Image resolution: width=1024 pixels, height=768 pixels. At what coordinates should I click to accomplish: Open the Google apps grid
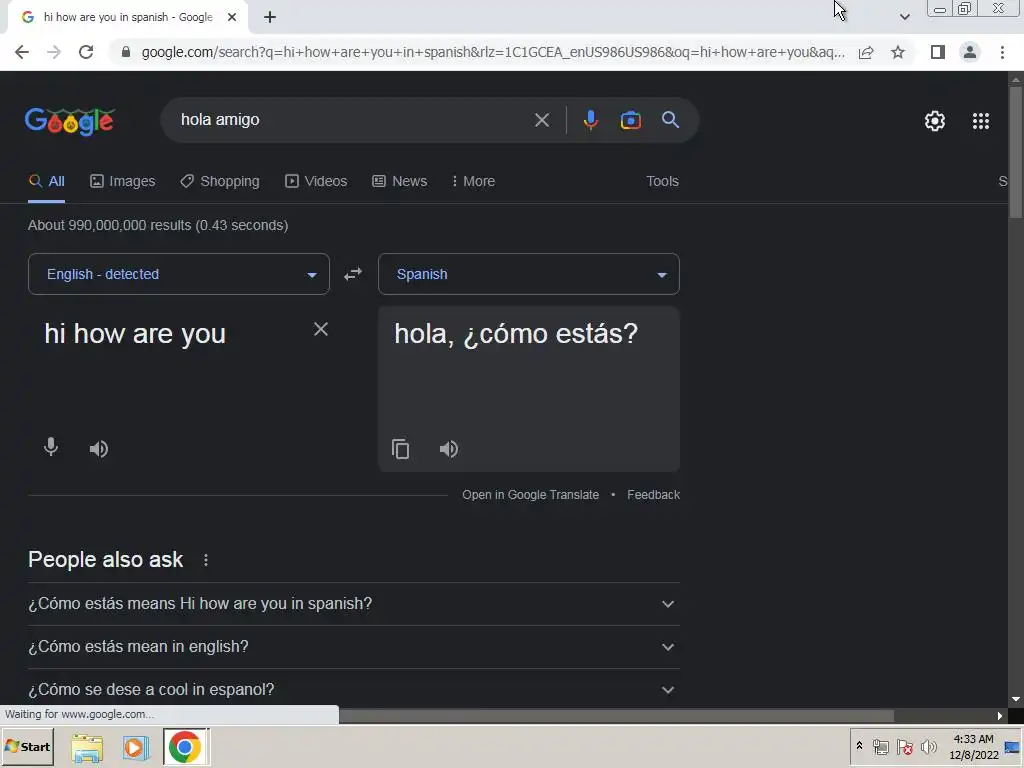click(x=981, y=121)
